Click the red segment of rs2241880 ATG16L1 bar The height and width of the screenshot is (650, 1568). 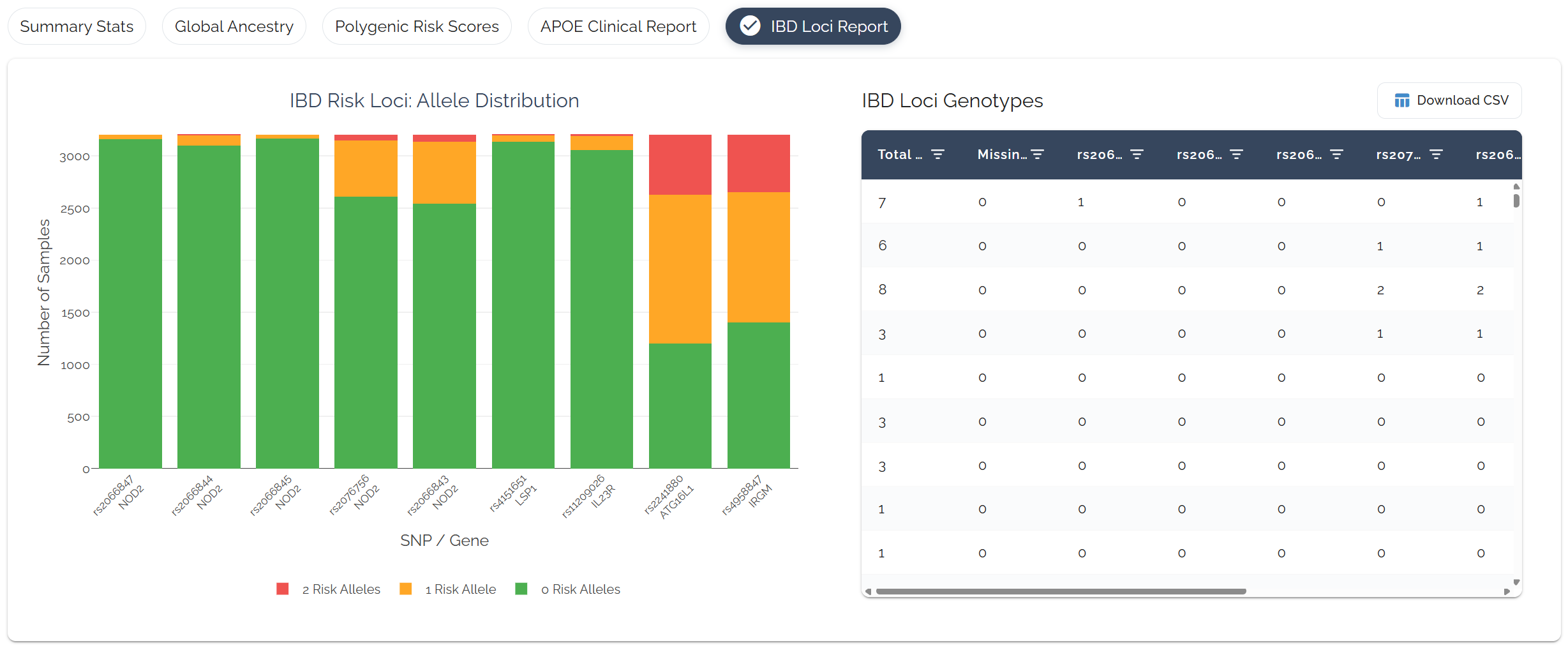pos(680,165)
